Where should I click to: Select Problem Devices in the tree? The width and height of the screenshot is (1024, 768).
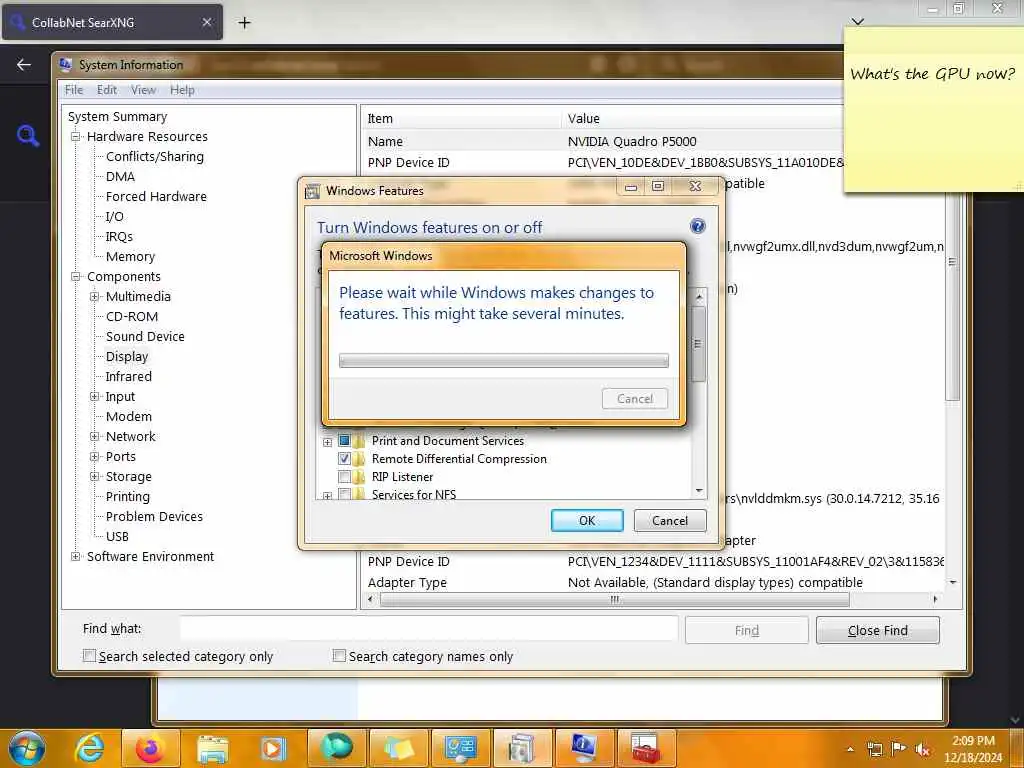point(154,517)
